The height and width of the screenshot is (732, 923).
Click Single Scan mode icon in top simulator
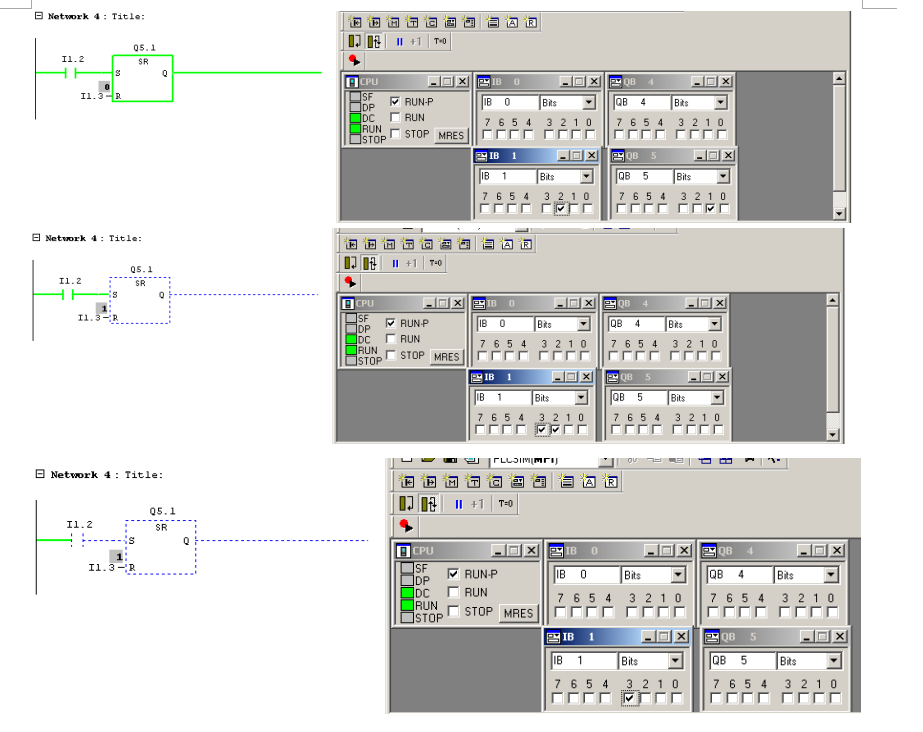[357, 41]
